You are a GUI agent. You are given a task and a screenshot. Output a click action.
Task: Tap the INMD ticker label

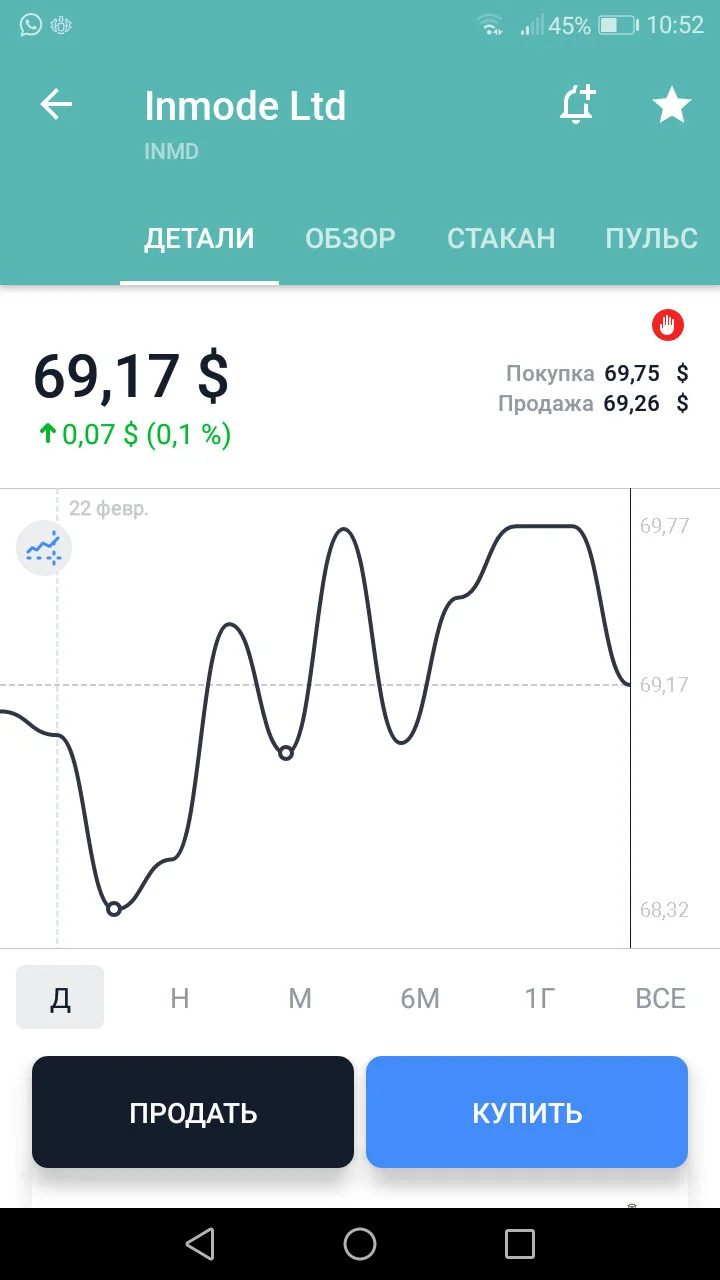coord(172,152)
